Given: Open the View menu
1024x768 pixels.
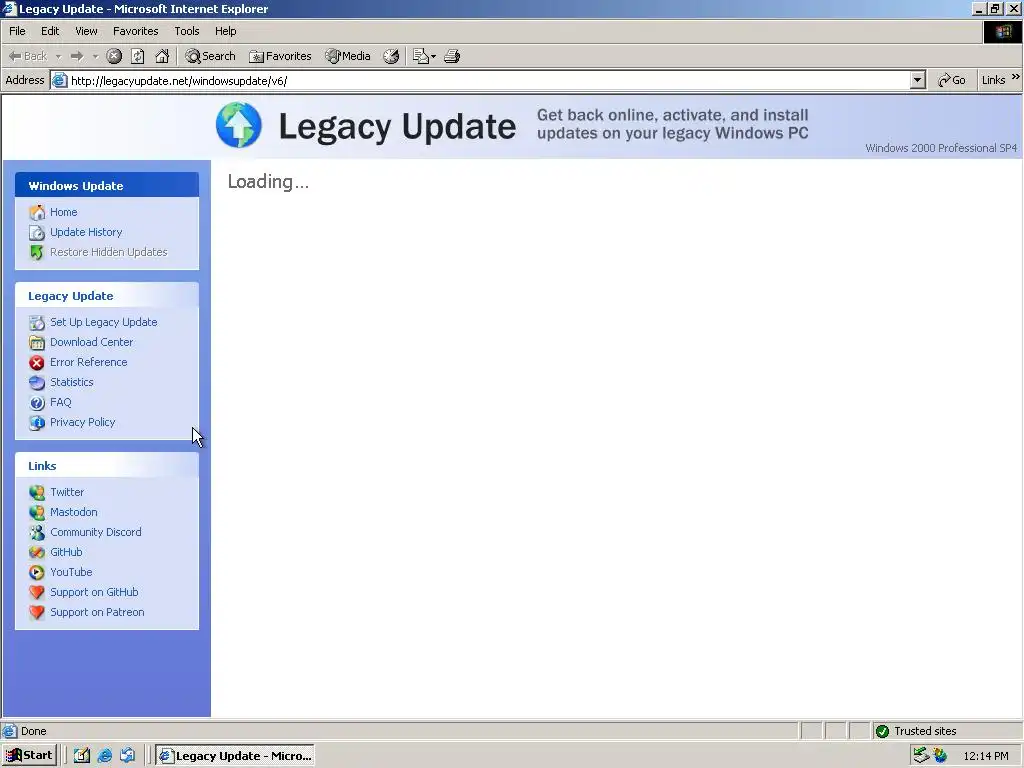Looking at the screenshot, I should pos(86,31).
